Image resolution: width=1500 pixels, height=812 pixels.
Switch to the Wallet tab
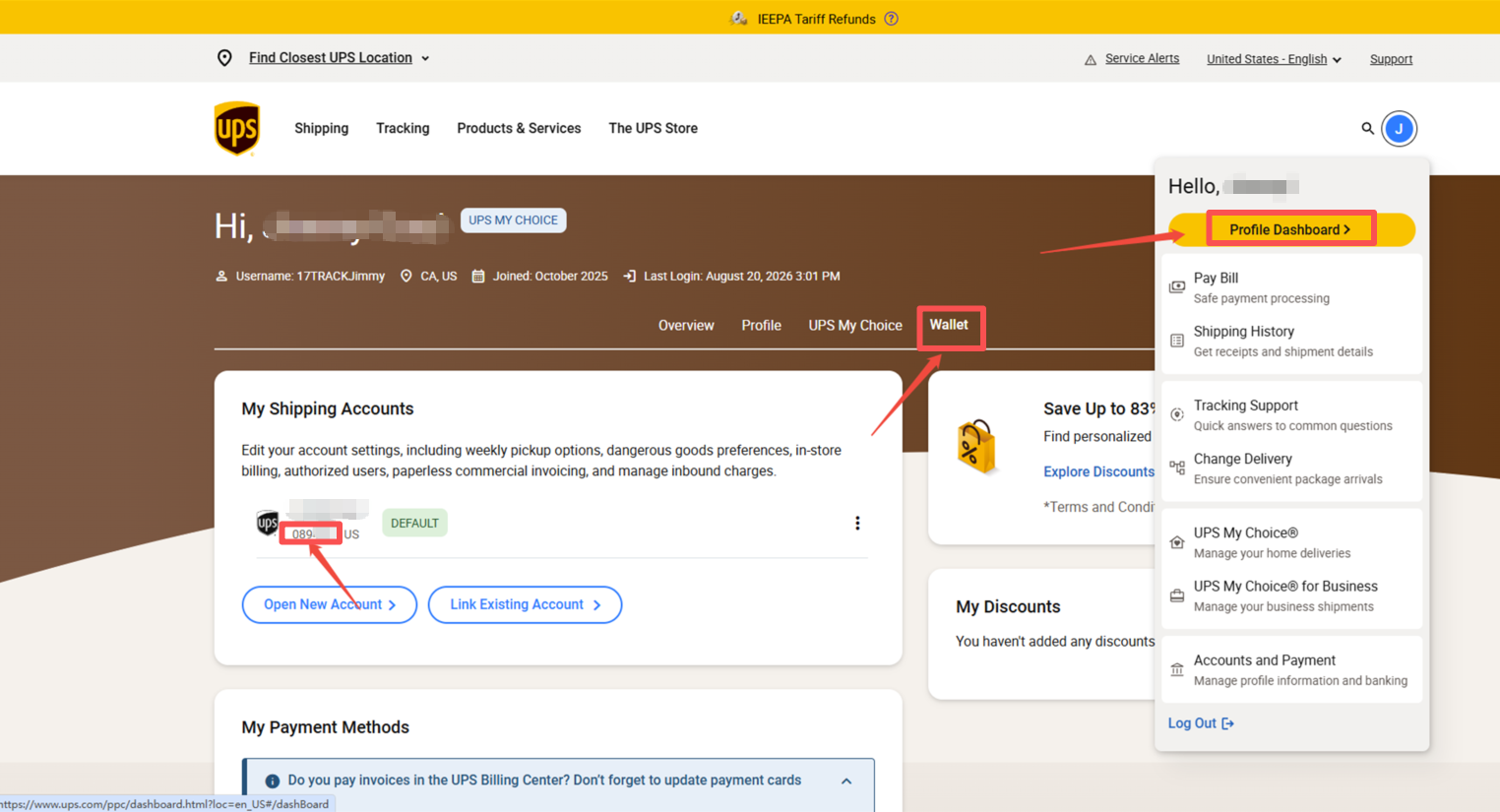click(949, 325)
